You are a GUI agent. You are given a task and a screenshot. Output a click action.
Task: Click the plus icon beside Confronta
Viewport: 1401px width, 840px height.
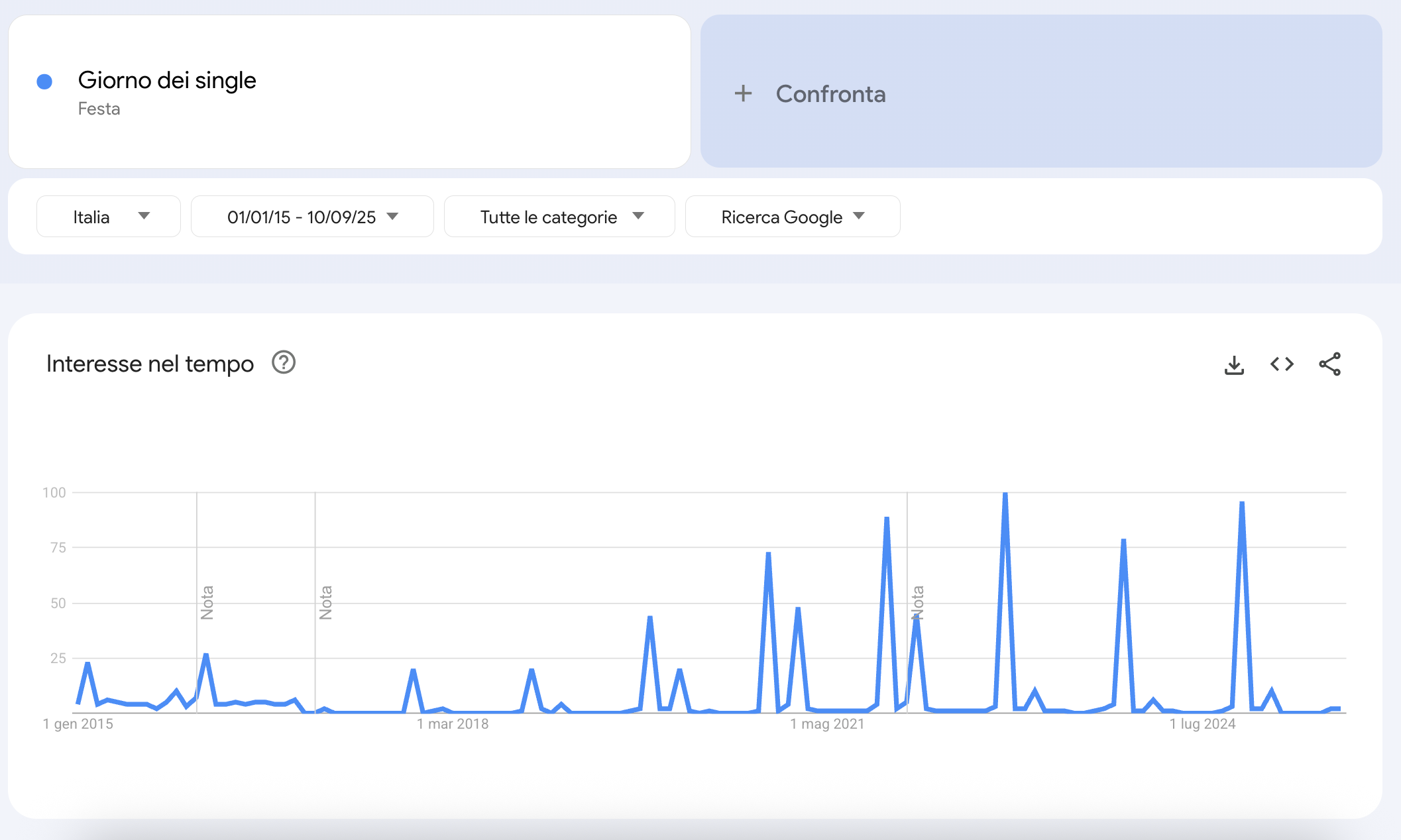click(x=744, y=93)
